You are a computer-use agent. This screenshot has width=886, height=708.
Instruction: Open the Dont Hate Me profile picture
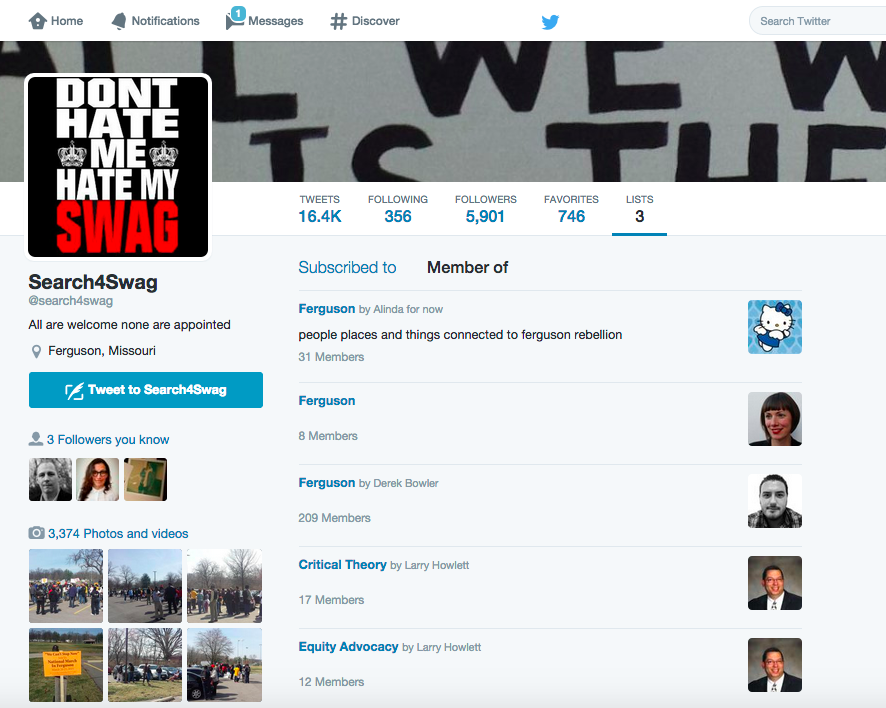point(118,167)
